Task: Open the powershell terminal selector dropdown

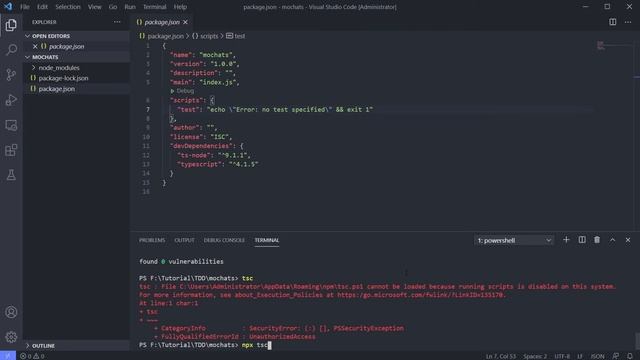Action: [x=514, y=240]
